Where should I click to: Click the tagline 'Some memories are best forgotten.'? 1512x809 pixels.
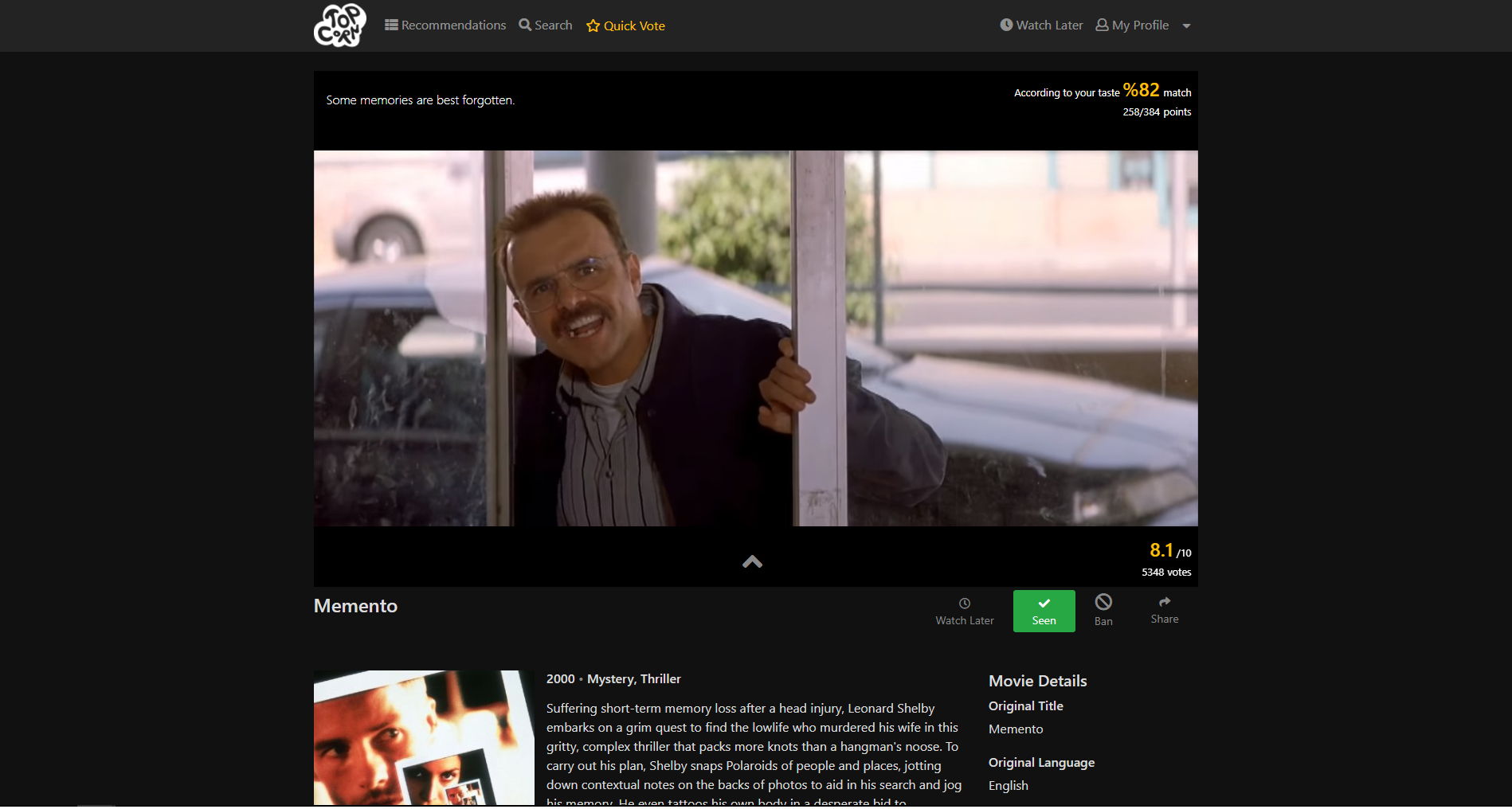421,100
